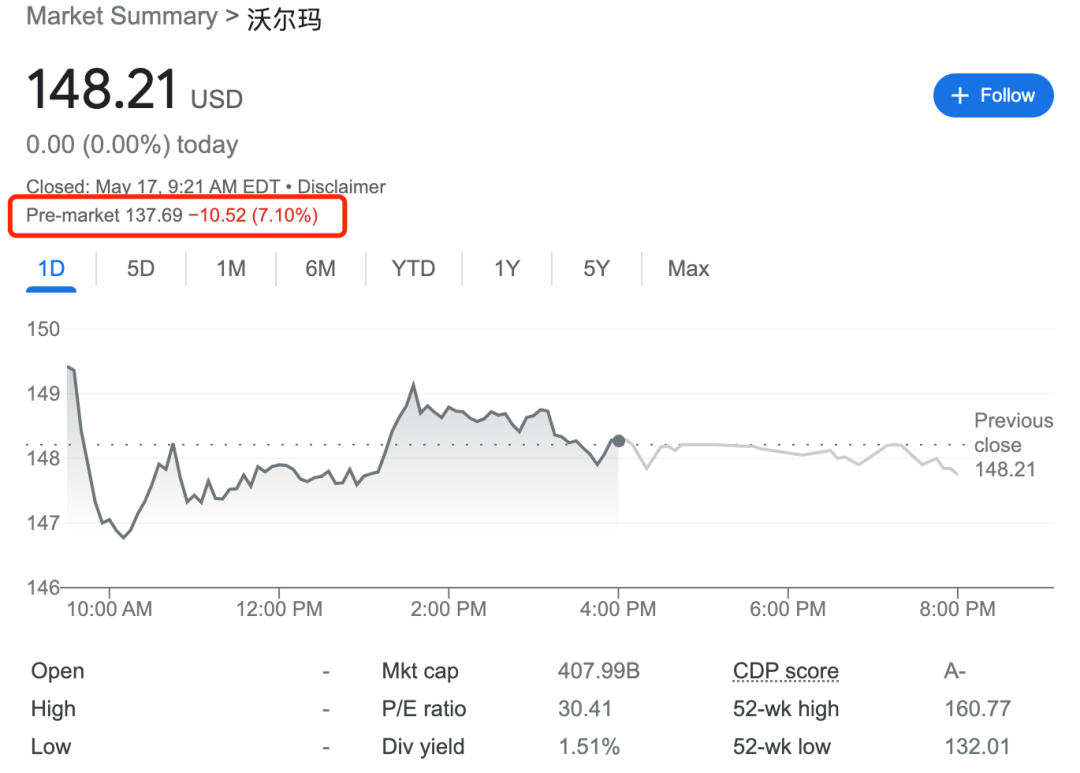The height and width of the screenshot is (773, 1080).
Task: Click the P/E ratio label
Action: tap(424, 708)
